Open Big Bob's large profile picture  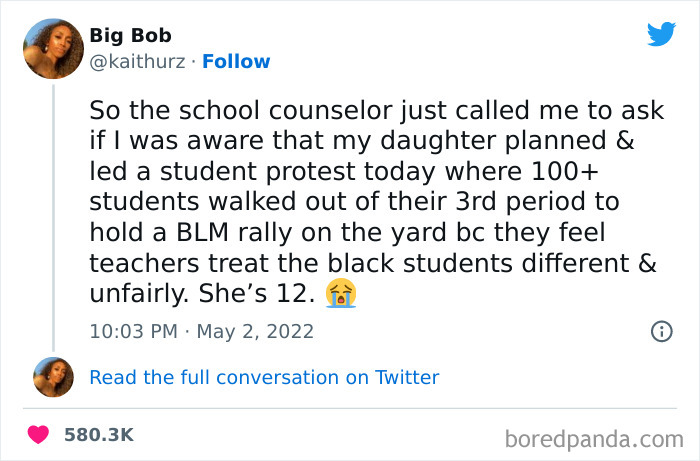point(52,47)
